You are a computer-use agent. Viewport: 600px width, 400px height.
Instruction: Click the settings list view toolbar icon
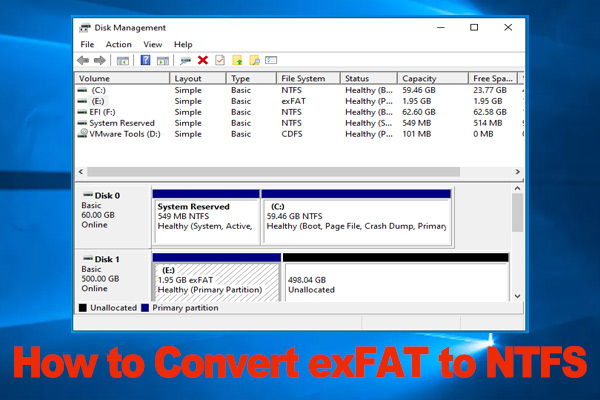click(x=271, y=60)
